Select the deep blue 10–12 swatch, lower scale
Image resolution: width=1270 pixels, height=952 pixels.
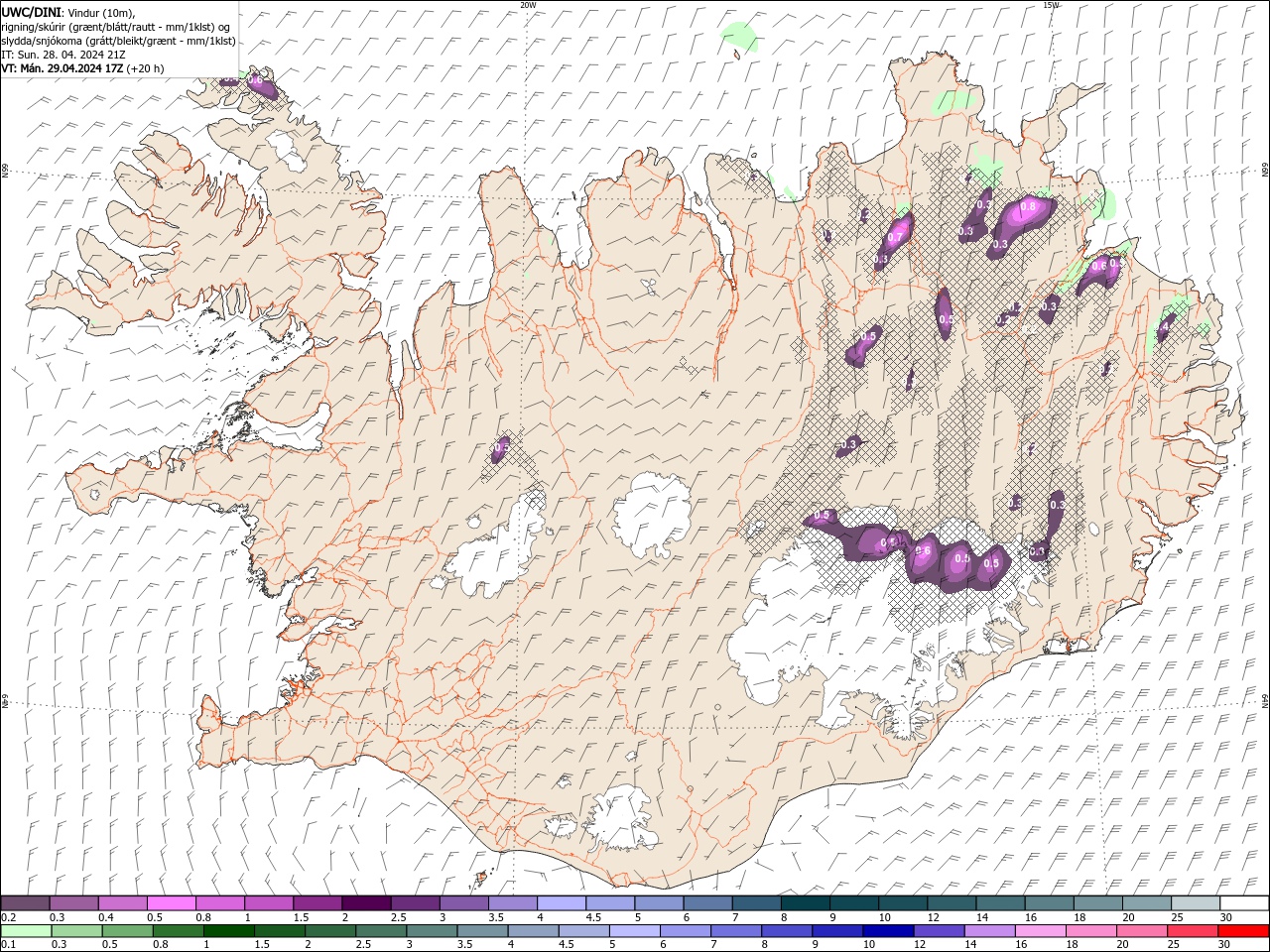(888, 931)
